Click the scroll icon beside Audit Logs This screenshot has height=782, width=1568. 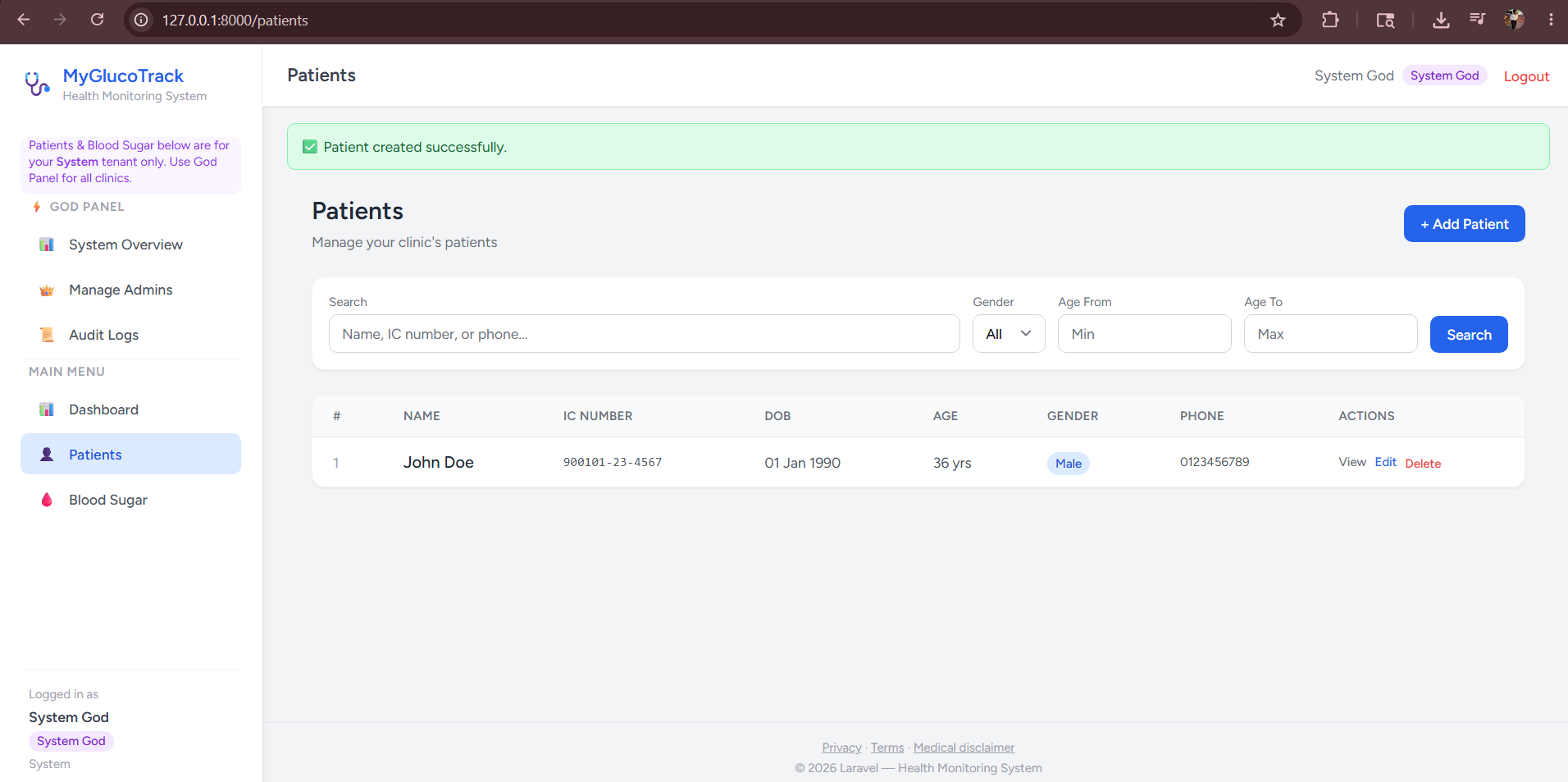[x=47, y=335]
